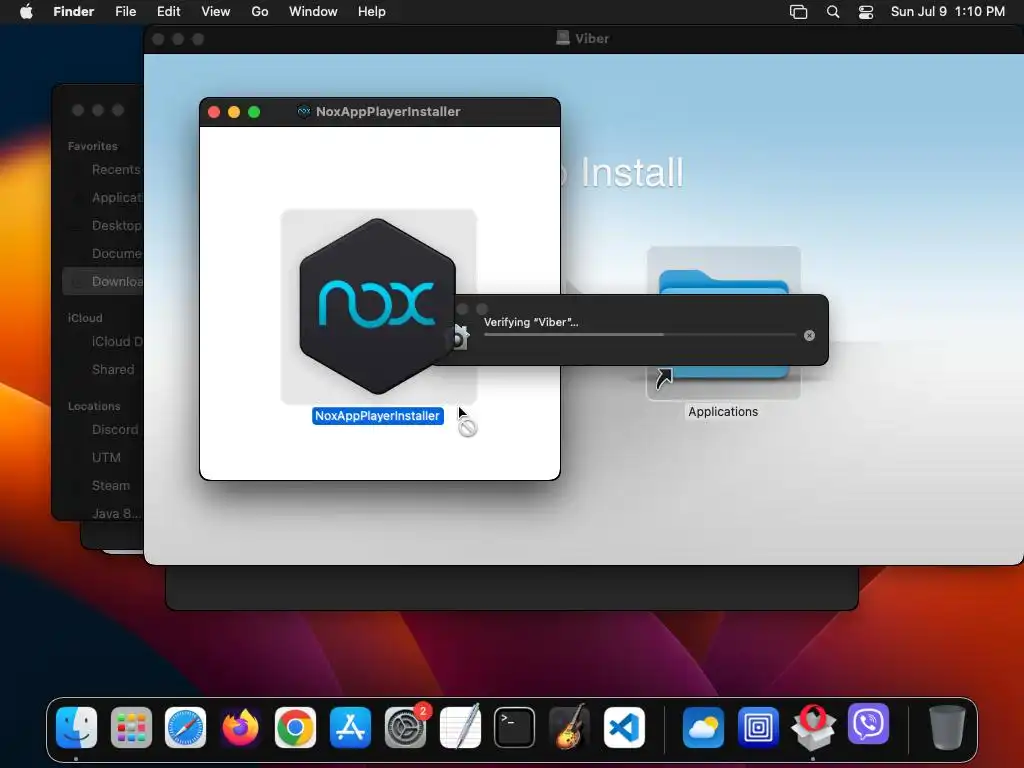
Task: Open the blue concentric squares app in Dock
Action: coord(758,728)
